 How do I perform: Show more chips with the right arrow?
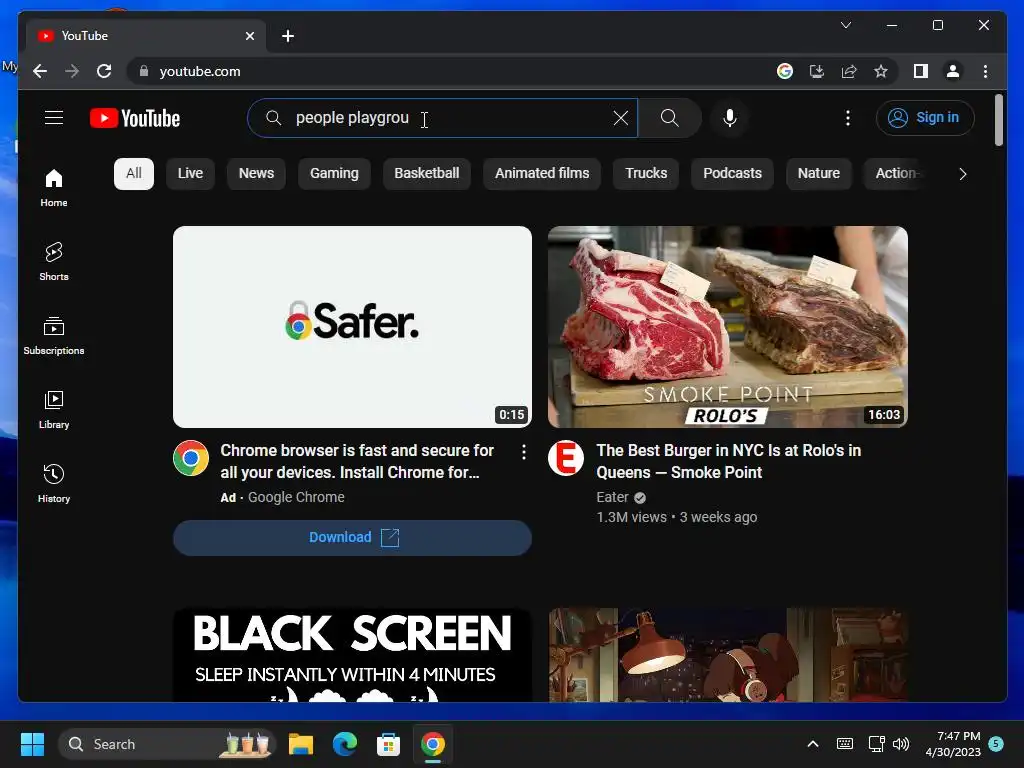point(962,174)
